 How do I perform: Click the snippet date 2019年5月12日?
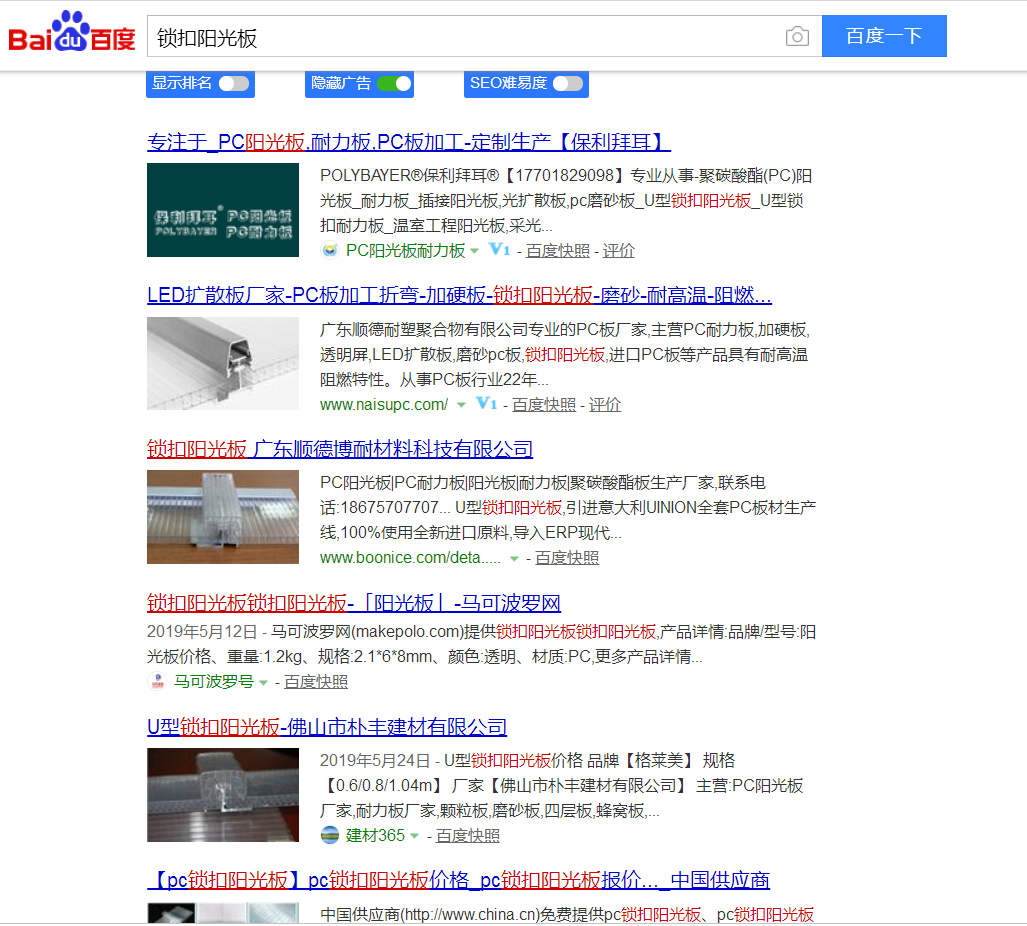point(202,632)
